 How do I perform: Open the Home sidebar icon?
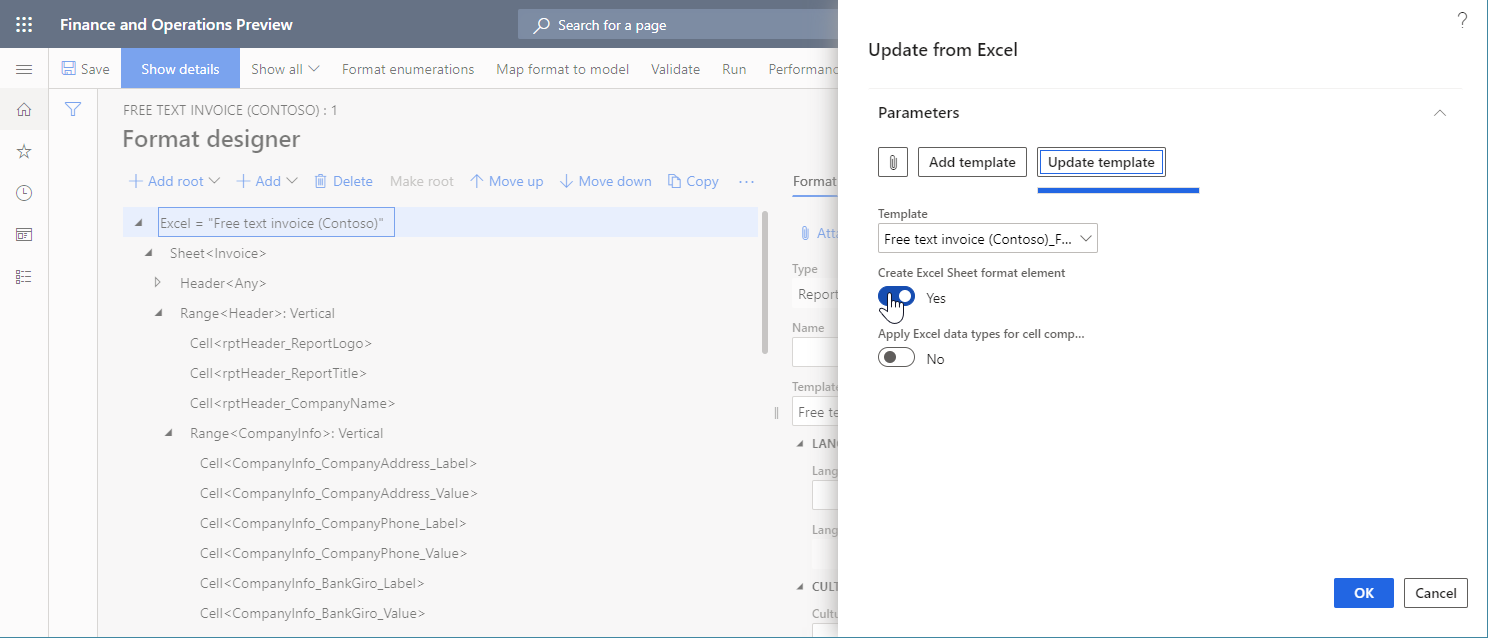pyautogui.click(x=24, y=110)
